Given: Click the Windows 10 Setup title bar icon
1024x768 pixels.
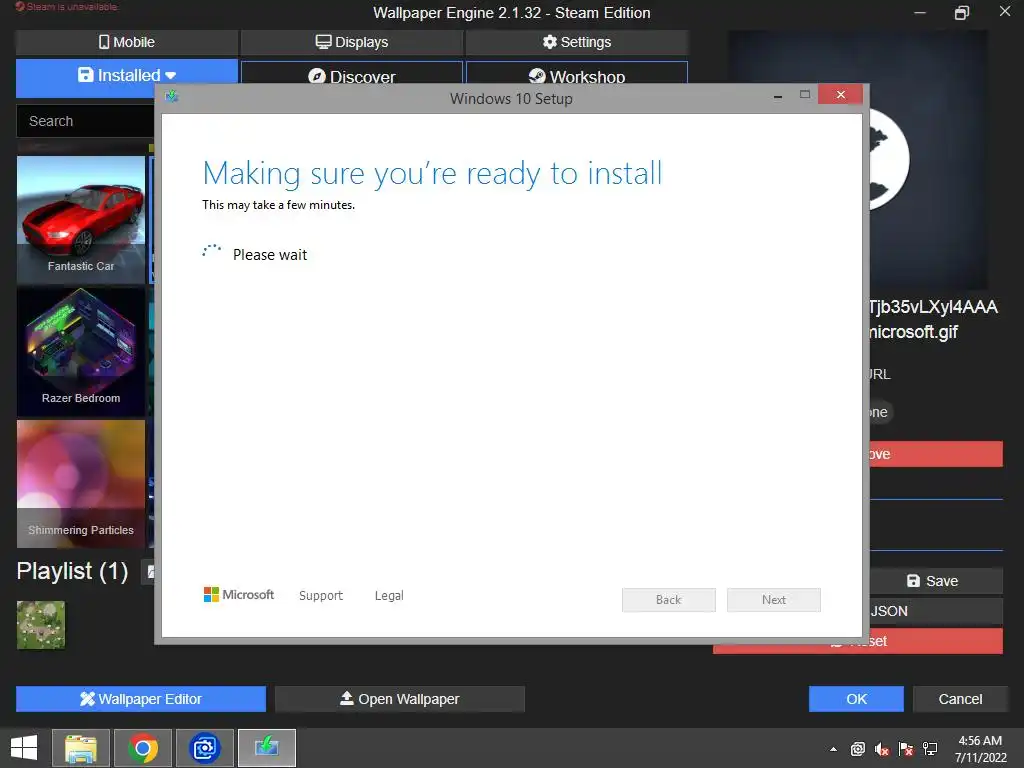Looking at the screenshot, I should tap(172, 97).
